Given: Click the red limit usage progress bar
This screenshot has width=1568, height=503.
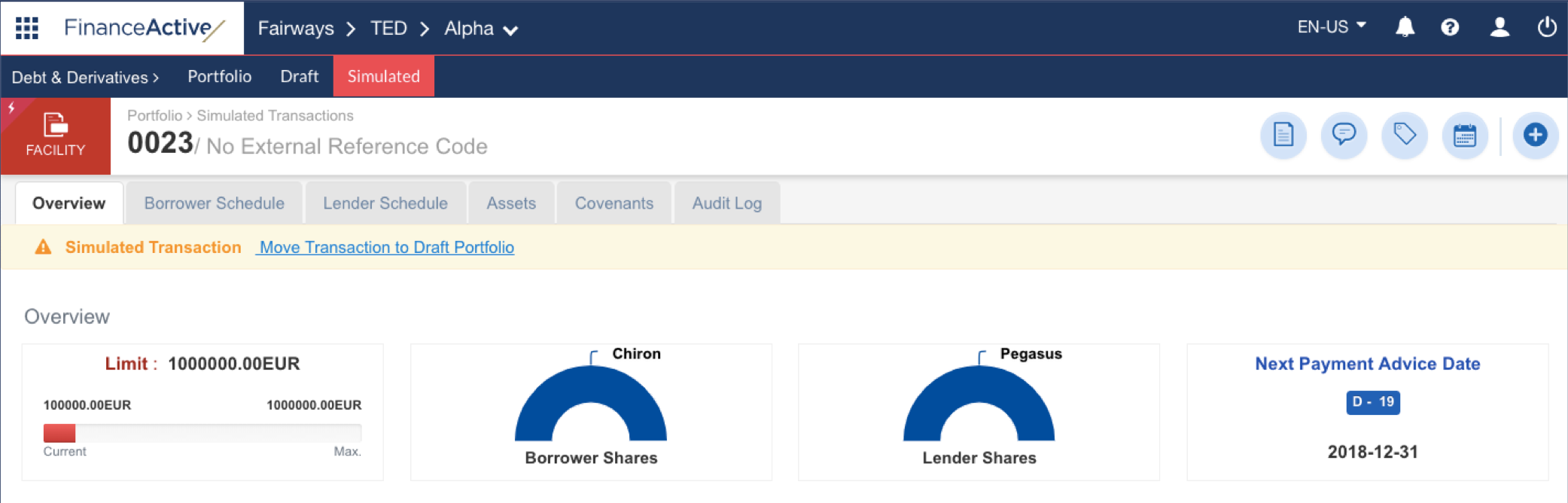Looking at the screenshot, I should click(59, 433).
